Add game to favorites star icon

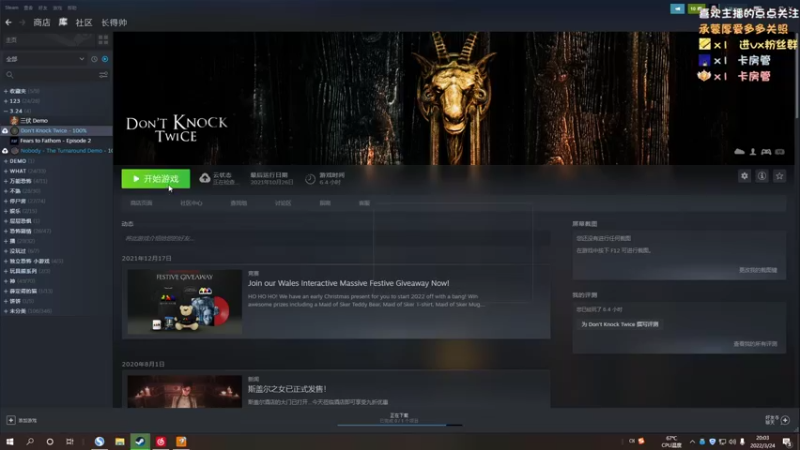pos(779,176)
